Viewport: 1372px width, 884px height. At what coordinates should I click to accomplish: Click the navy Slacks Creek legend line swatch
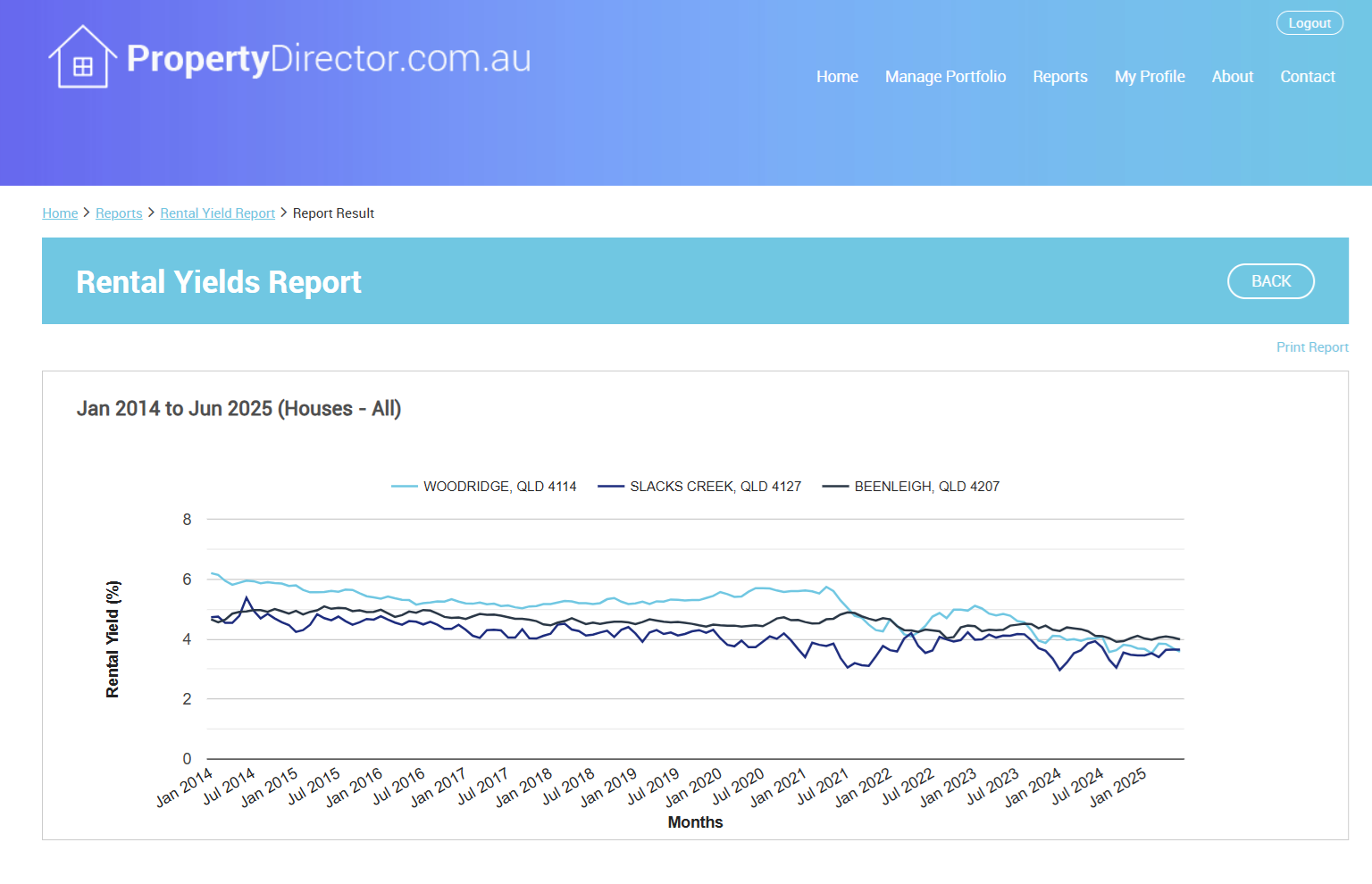(611, 487)
